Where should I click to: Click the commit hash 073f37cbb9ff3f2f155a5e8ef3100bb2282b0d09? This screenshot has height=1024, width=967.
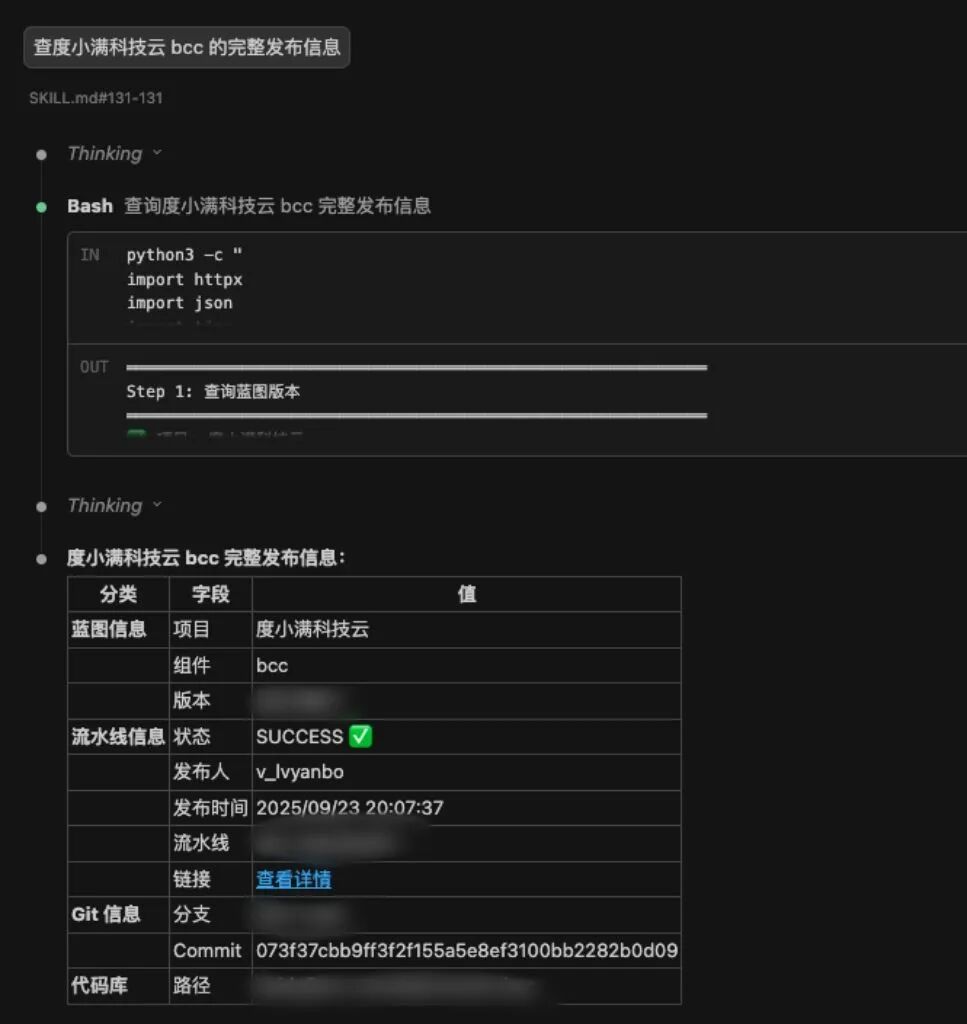pyautogui.click(x=467, y=950)
